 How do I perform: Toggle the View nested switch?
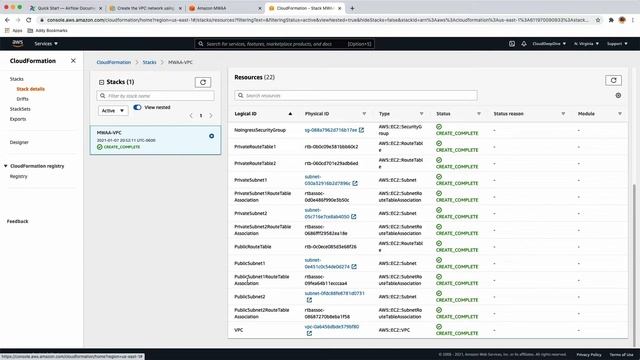[x=137, y=107]
